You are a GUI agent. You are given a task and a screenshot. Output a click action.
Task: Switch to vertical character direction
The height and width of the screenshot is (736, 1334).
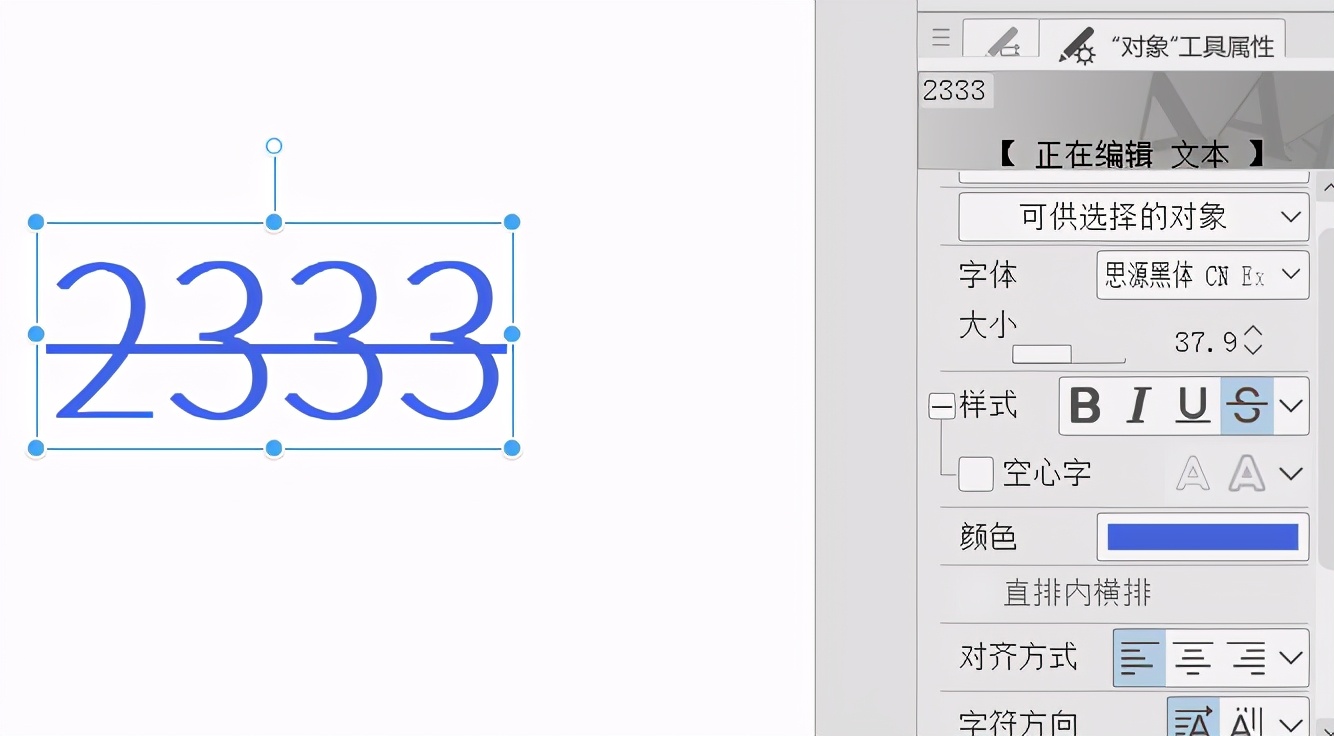[x=1247, y=721]
